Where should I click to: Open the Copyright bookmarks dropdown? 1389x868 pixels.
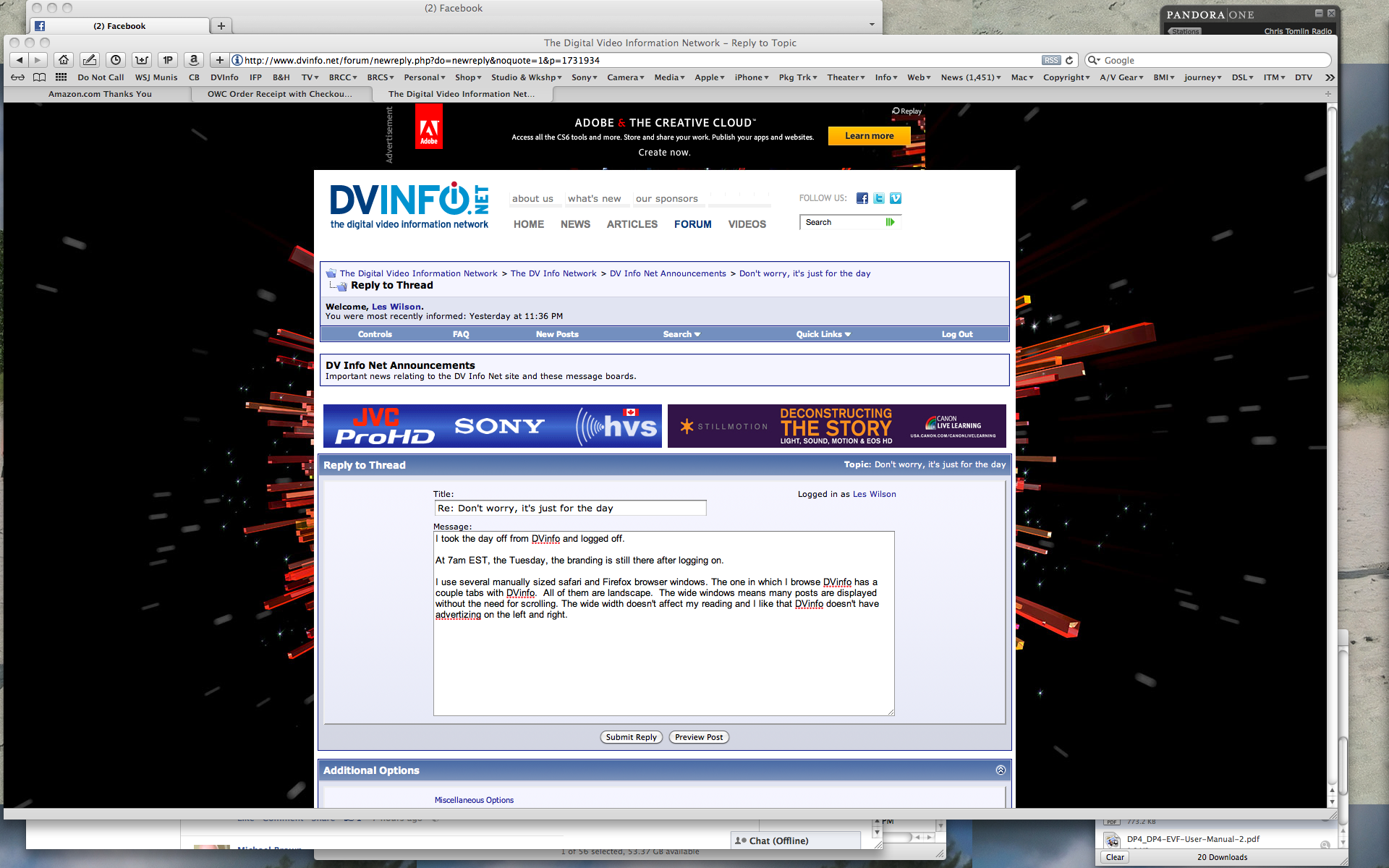(1066, 77)
